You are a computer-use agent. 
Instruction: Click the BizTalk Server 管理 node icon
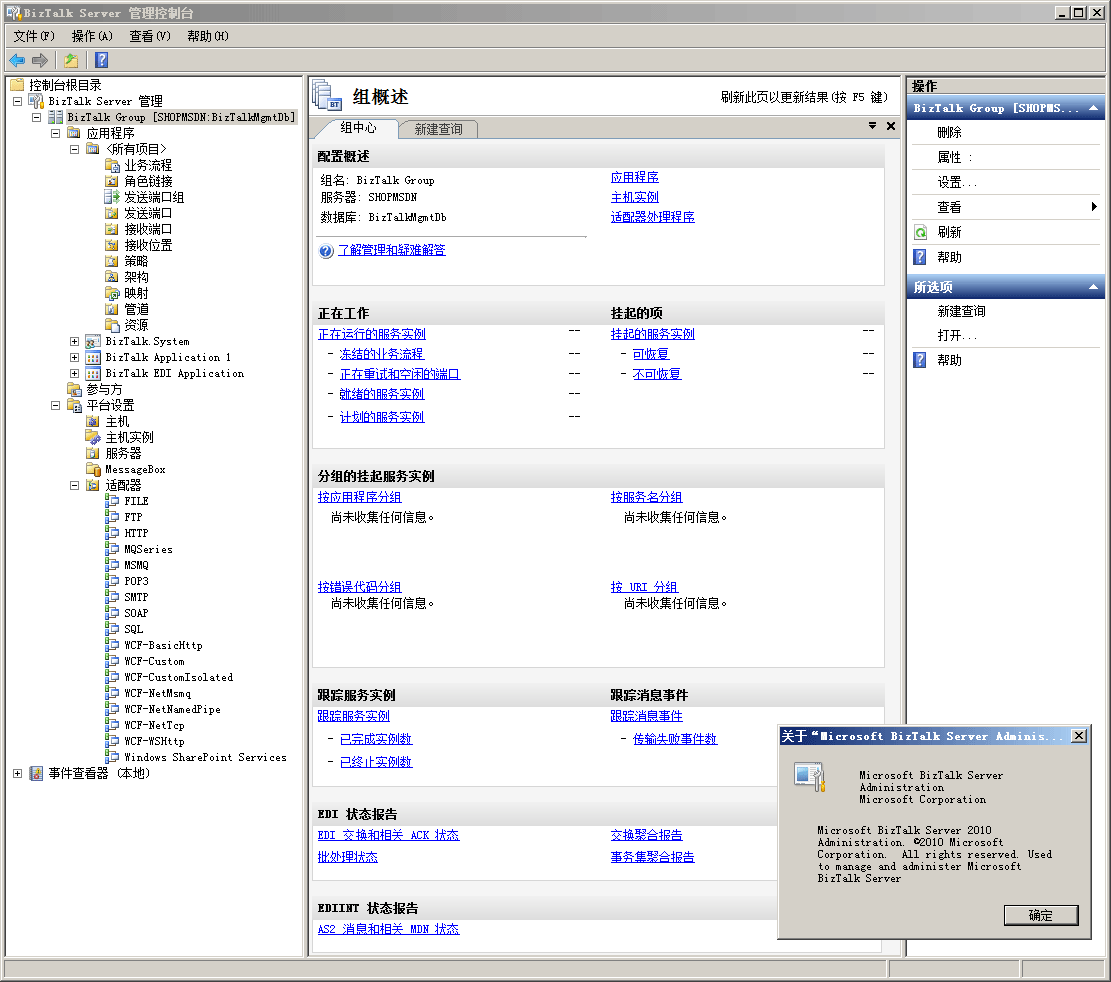36,101
